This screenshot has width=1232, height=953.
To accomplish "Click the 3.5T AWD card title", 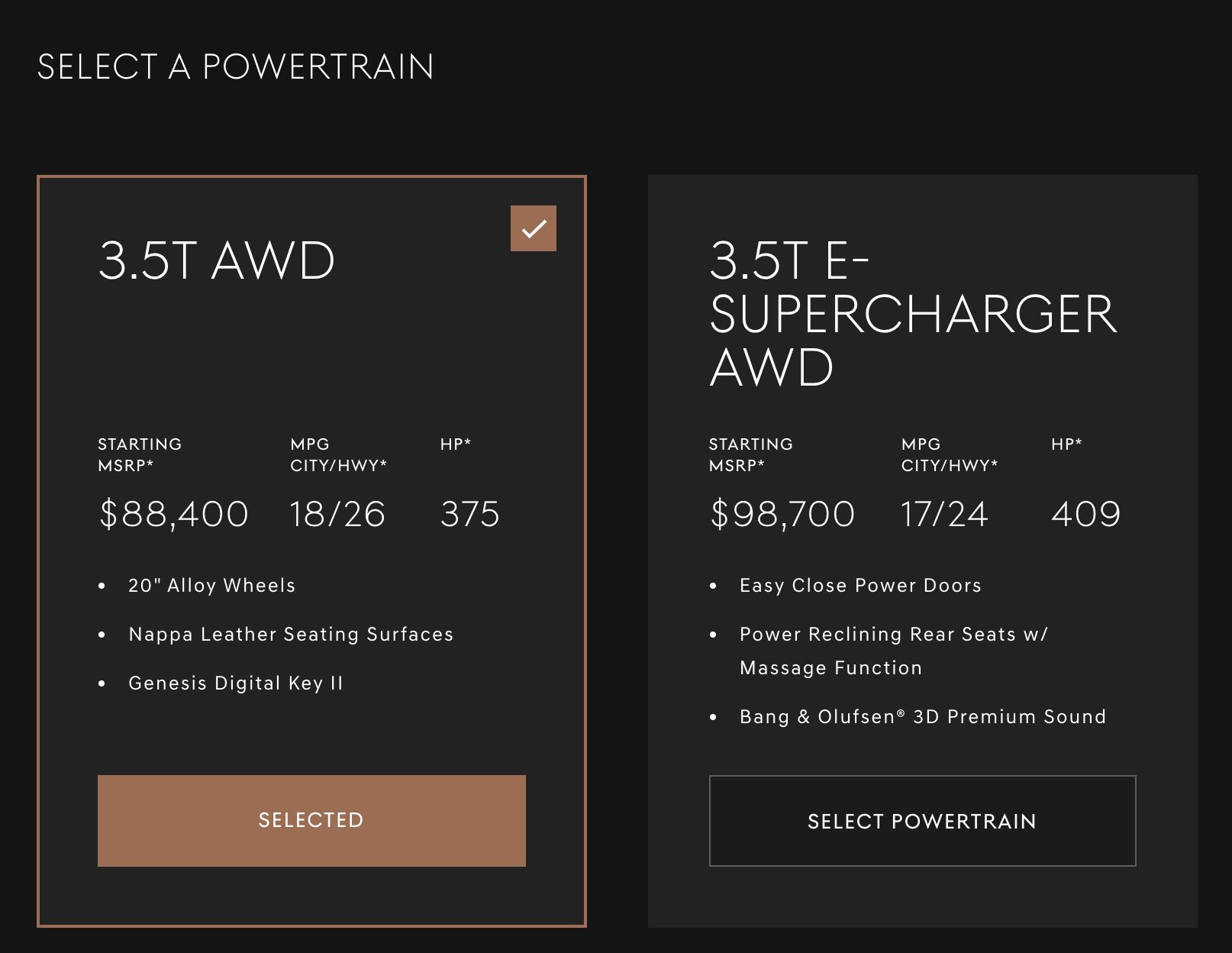I will [x=217, y=260].
